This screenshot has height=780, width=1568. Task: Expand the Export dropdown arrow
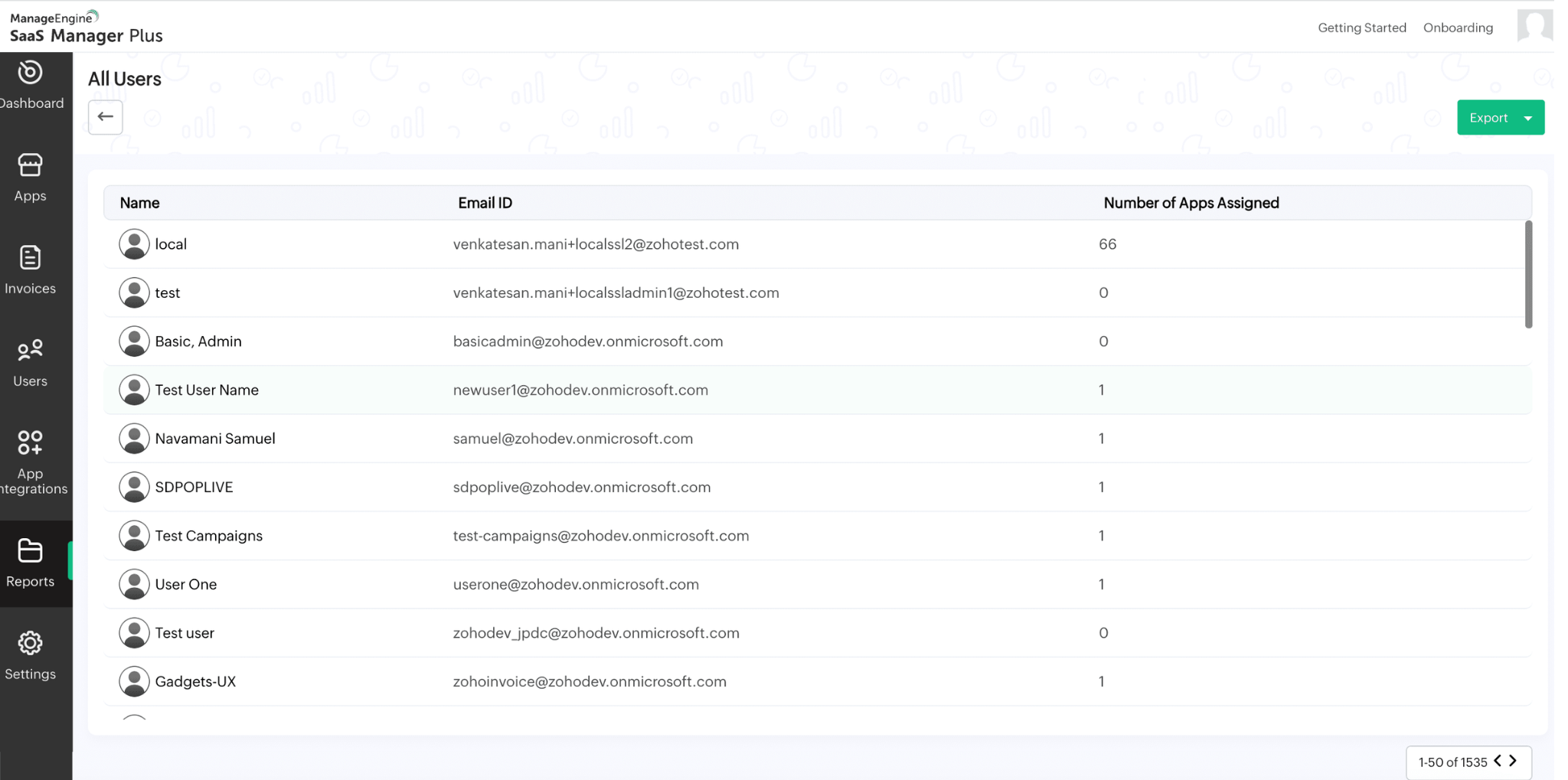(x=1528, y=118)
